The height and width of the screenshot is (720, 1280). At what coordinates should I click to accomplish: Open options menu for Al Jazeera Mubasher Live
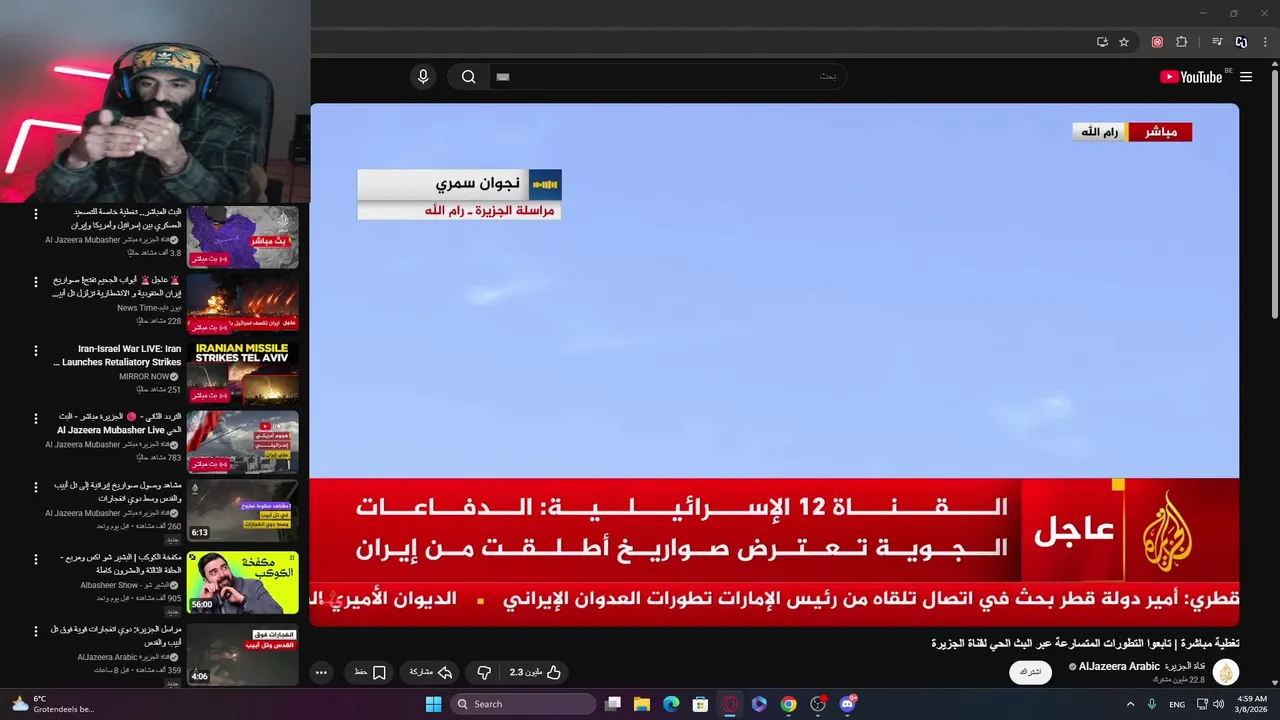coord(36,418)
